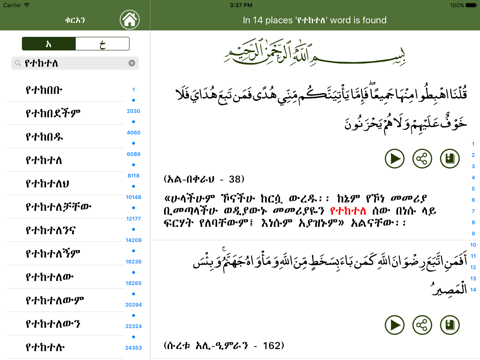Jump to result 13 in verse index
This screenshot has height=360, width=480.
click(x=473, y=278)
